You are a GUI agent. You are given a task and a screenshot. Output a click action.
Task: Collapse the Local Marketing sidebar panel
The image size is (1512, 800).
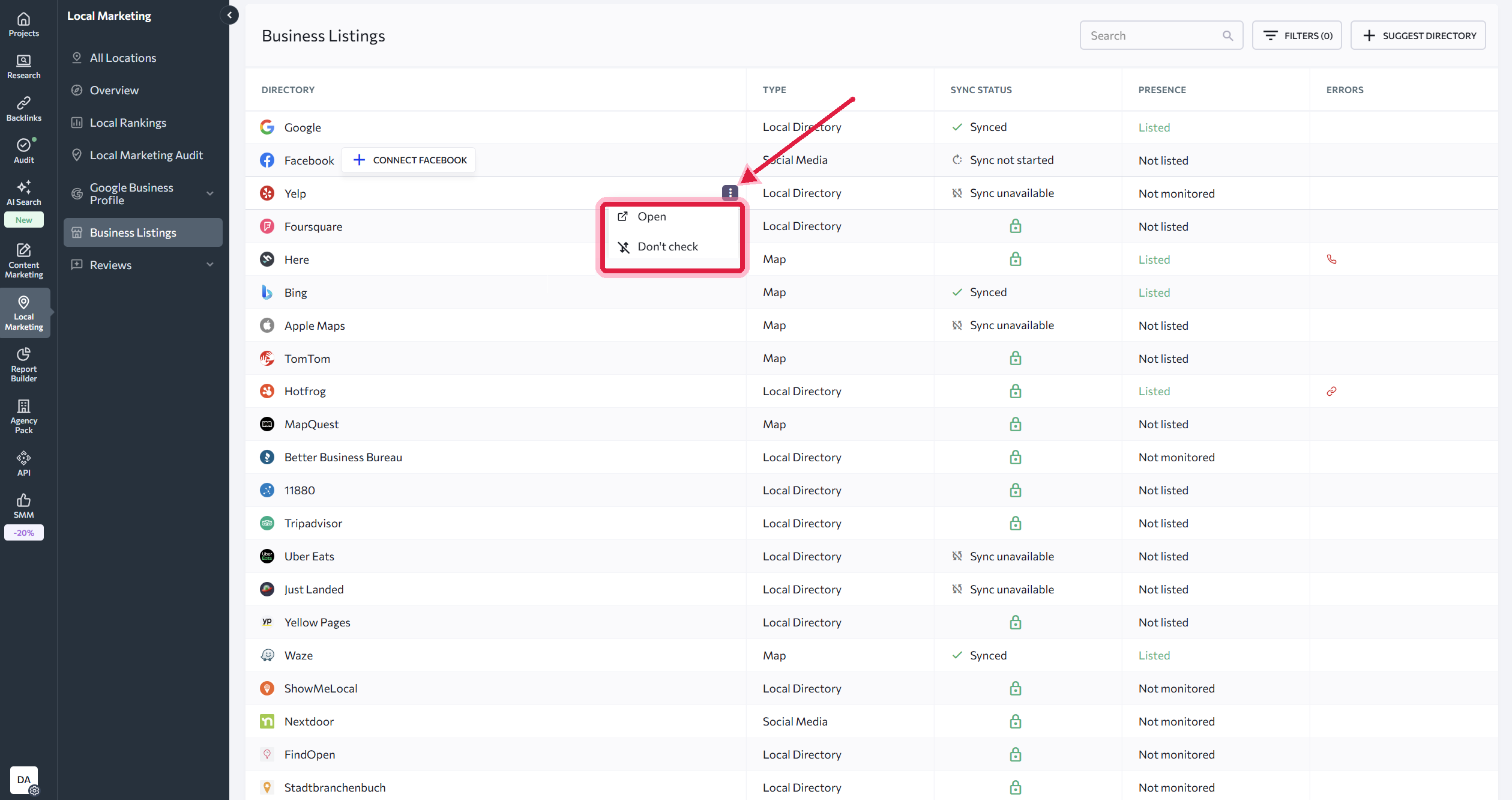click(229, 15)
